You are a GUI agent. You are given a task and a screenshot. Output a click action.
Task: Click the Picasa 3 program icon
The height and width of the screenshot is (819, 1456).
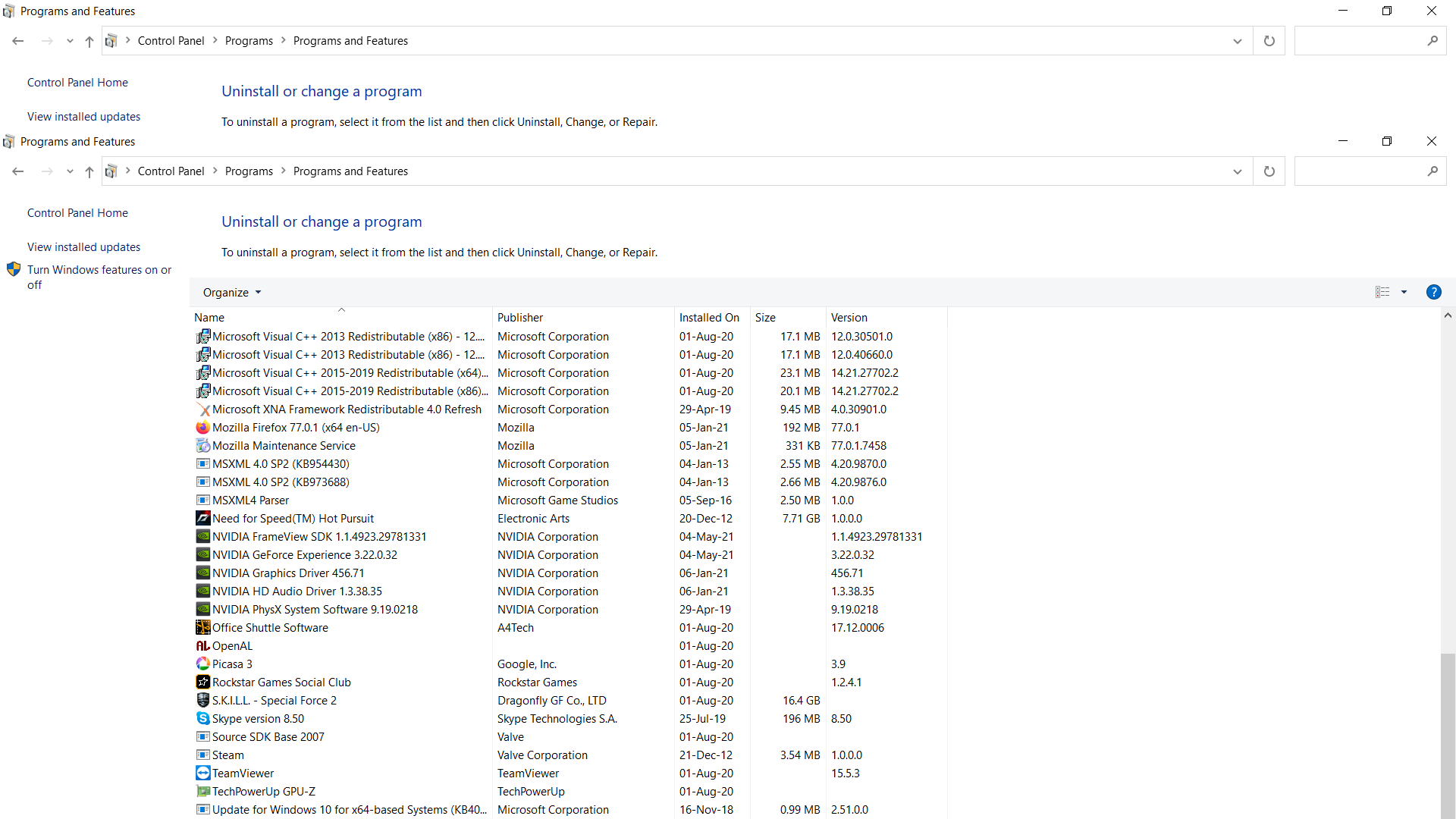coord(202,664)
